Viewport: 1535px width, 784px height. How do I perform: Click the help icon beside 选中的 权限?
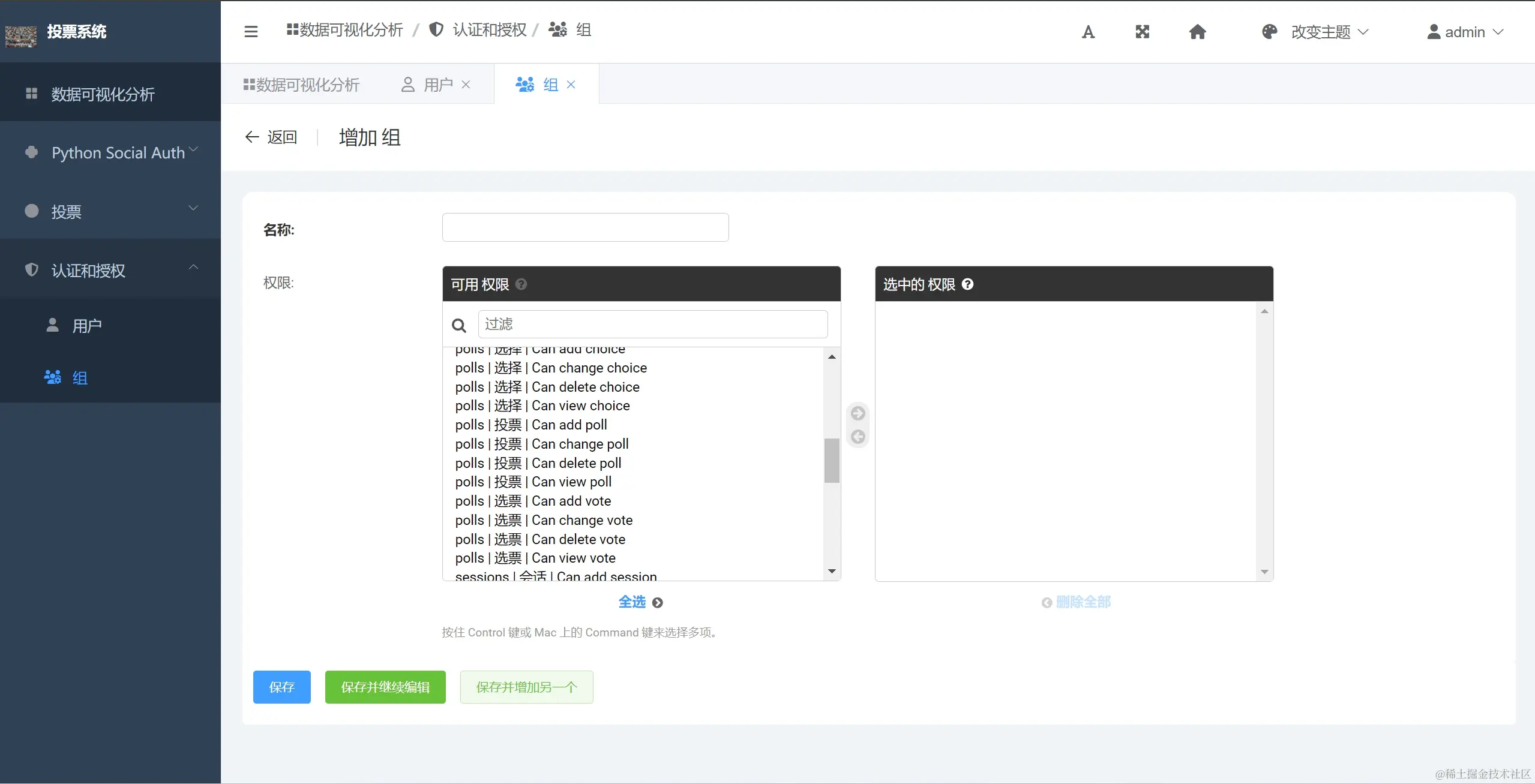click(x=967, y=284)
